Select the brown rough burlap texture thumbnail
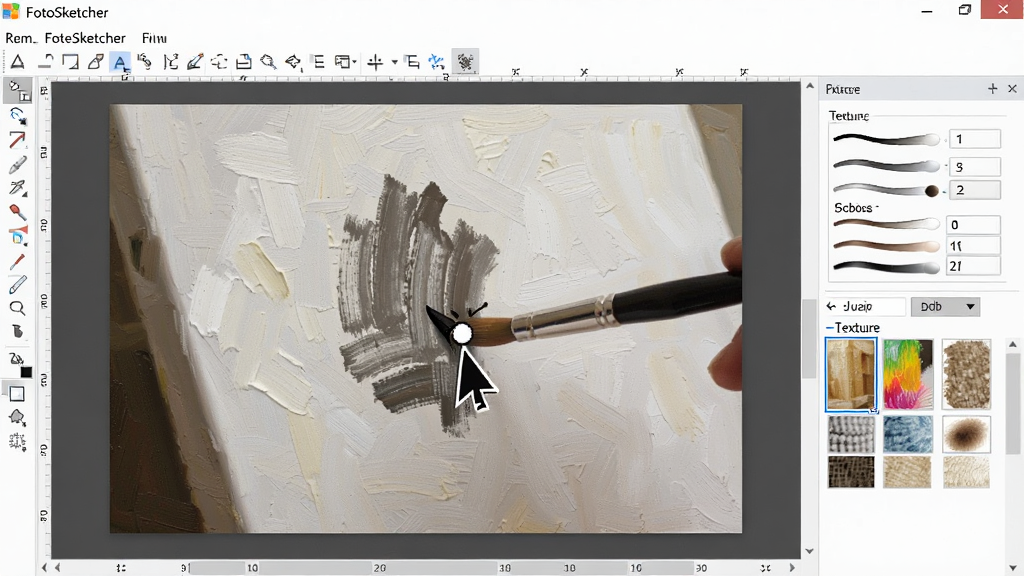Viewport: 1024px width, 576px height. (967, 374)
